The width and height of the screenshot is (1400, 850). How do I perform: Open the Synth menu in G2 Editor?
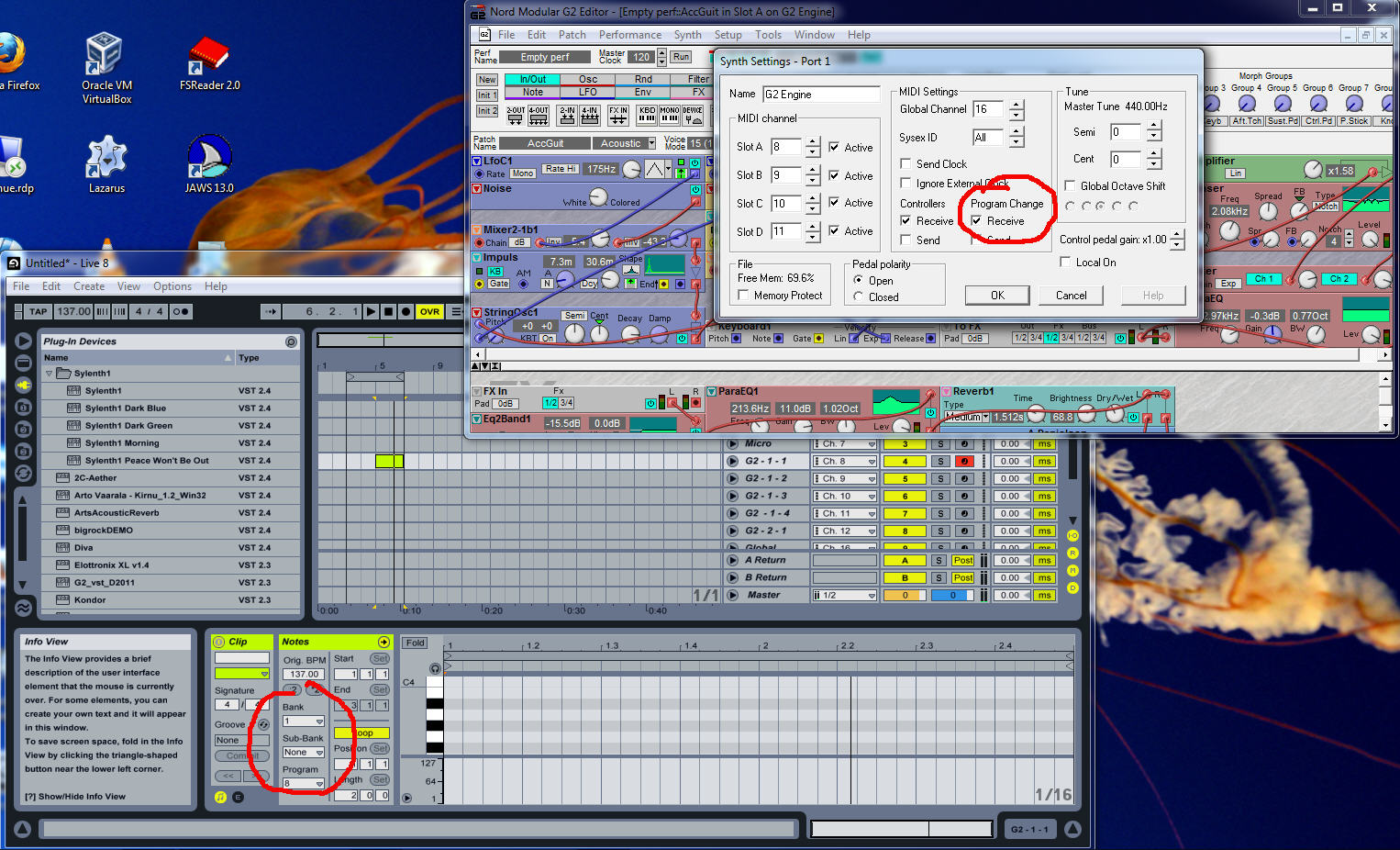[x=687, y=35]
